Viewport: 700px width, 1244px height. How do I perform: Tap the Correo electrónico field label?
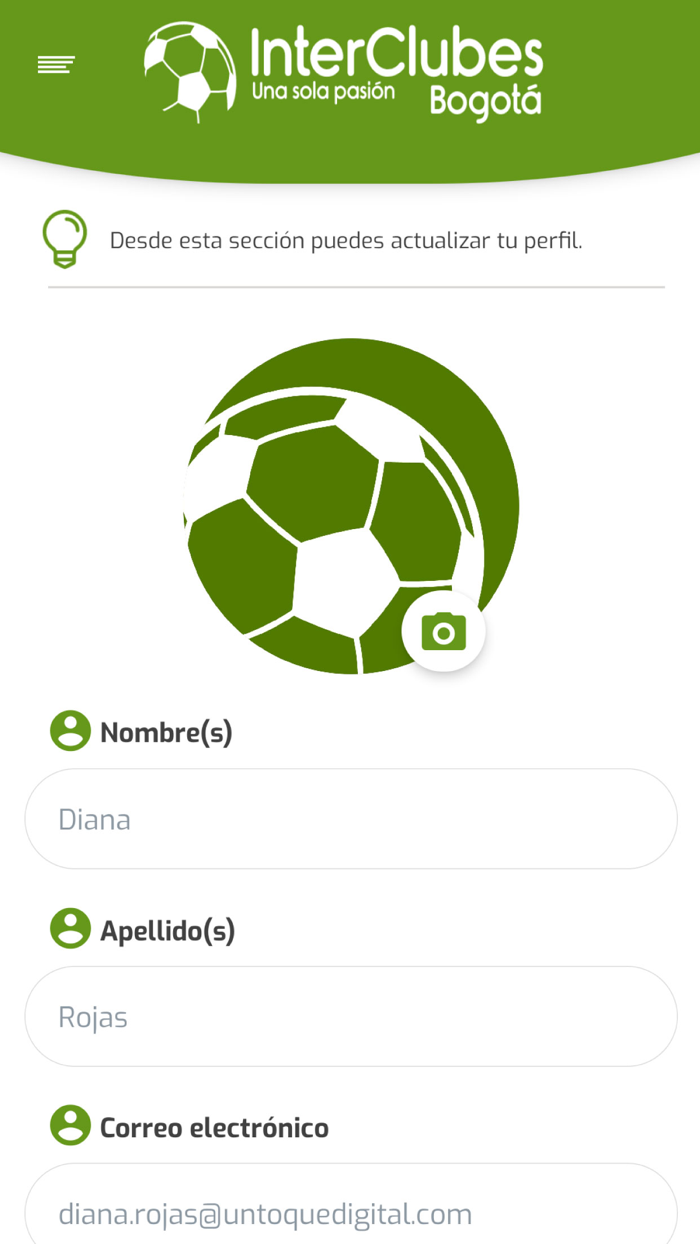tap(213, 1127)
